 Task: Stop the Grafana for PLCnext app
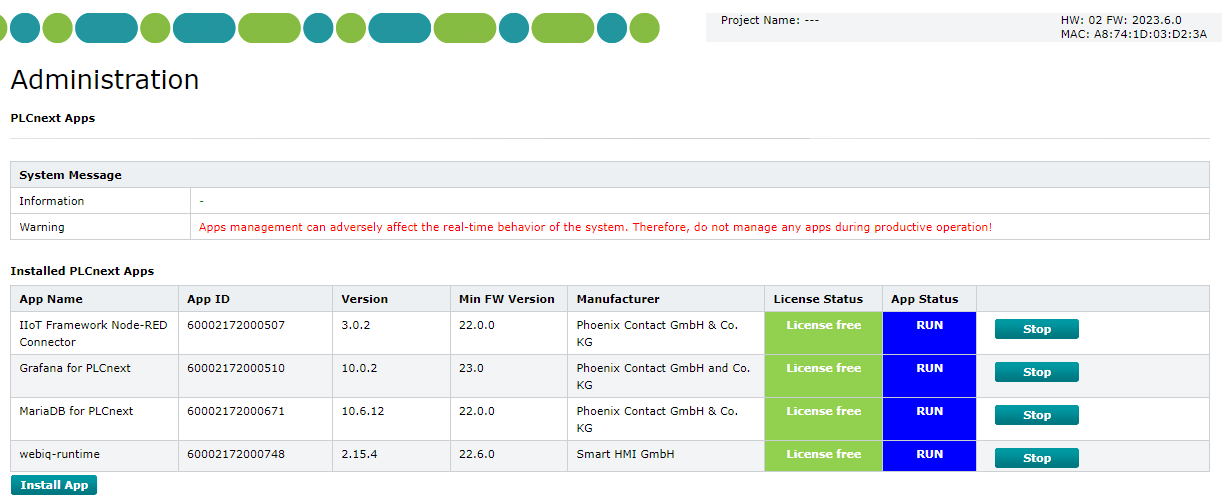tap(1036, 372)
